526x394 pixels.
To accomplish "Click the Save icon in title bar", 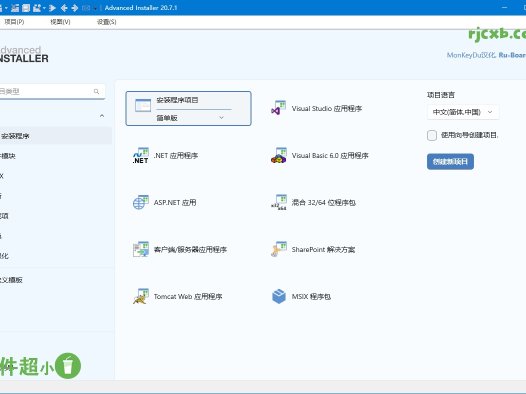I will [x=26, y=8].
